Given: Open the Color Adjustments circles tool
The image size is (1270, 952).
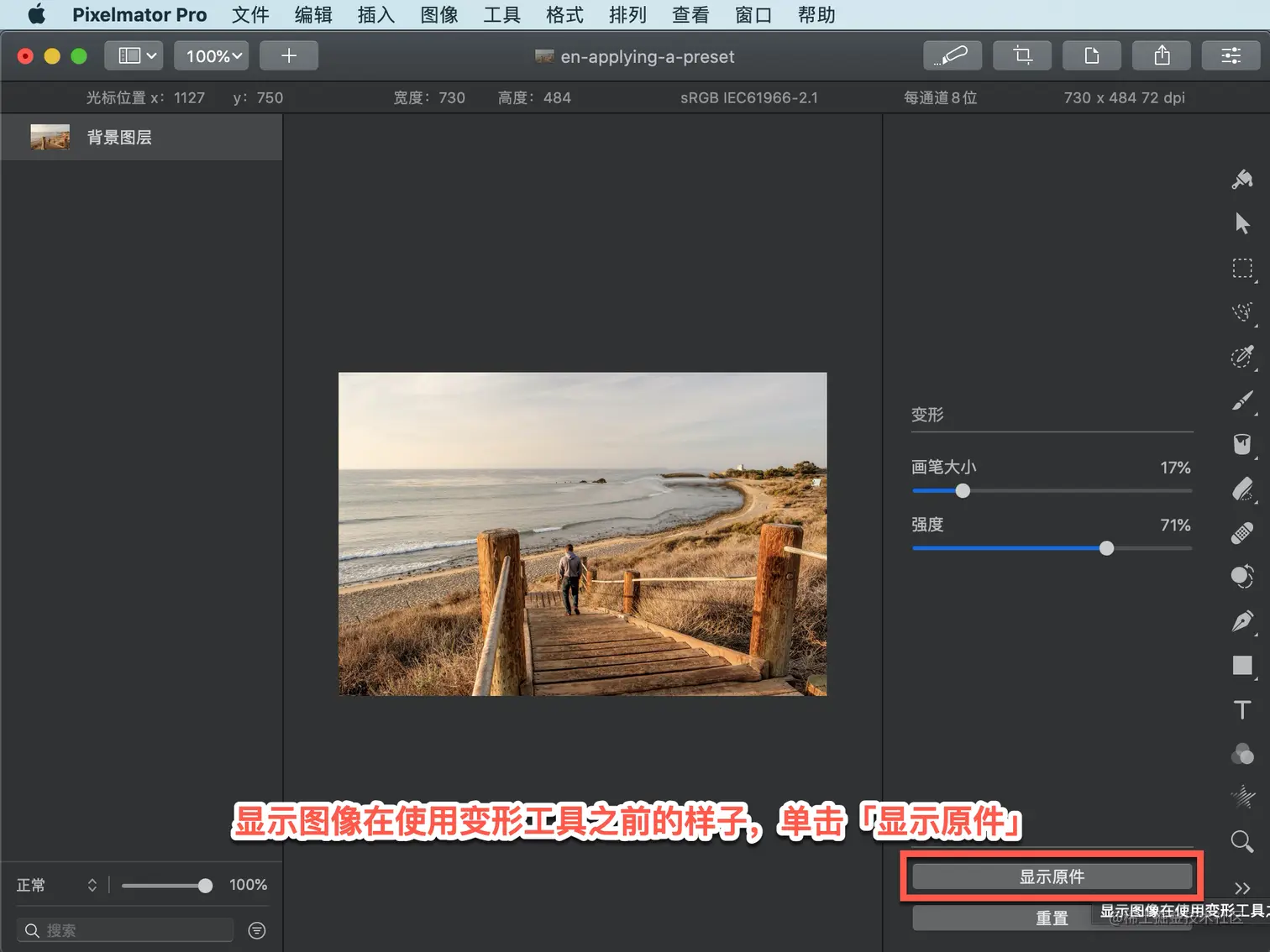Looking at the screenshot, I should pyautogui.click(x=1242, y=754).
